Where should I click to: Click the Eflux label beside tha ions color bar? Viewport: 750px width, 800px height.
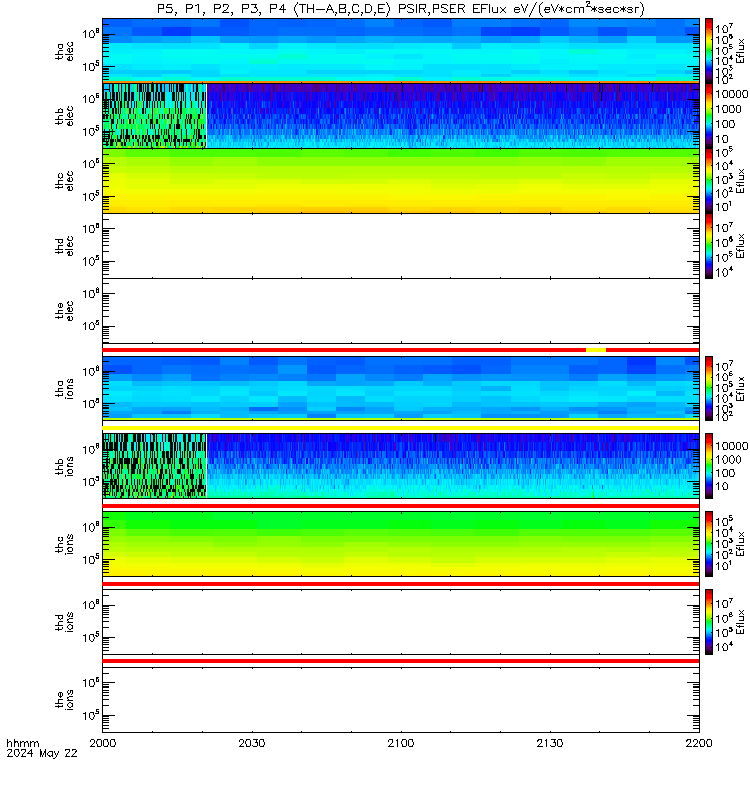(x=740, y=388)
